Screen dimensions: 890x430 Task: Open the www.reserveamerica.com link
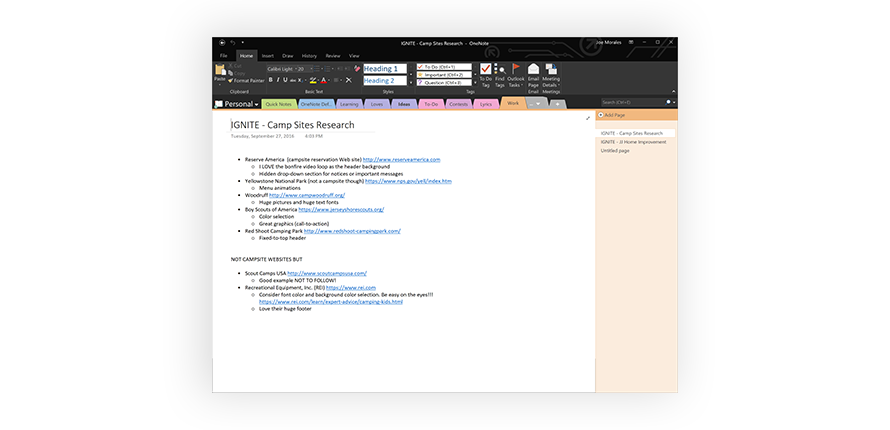[401, 159]
